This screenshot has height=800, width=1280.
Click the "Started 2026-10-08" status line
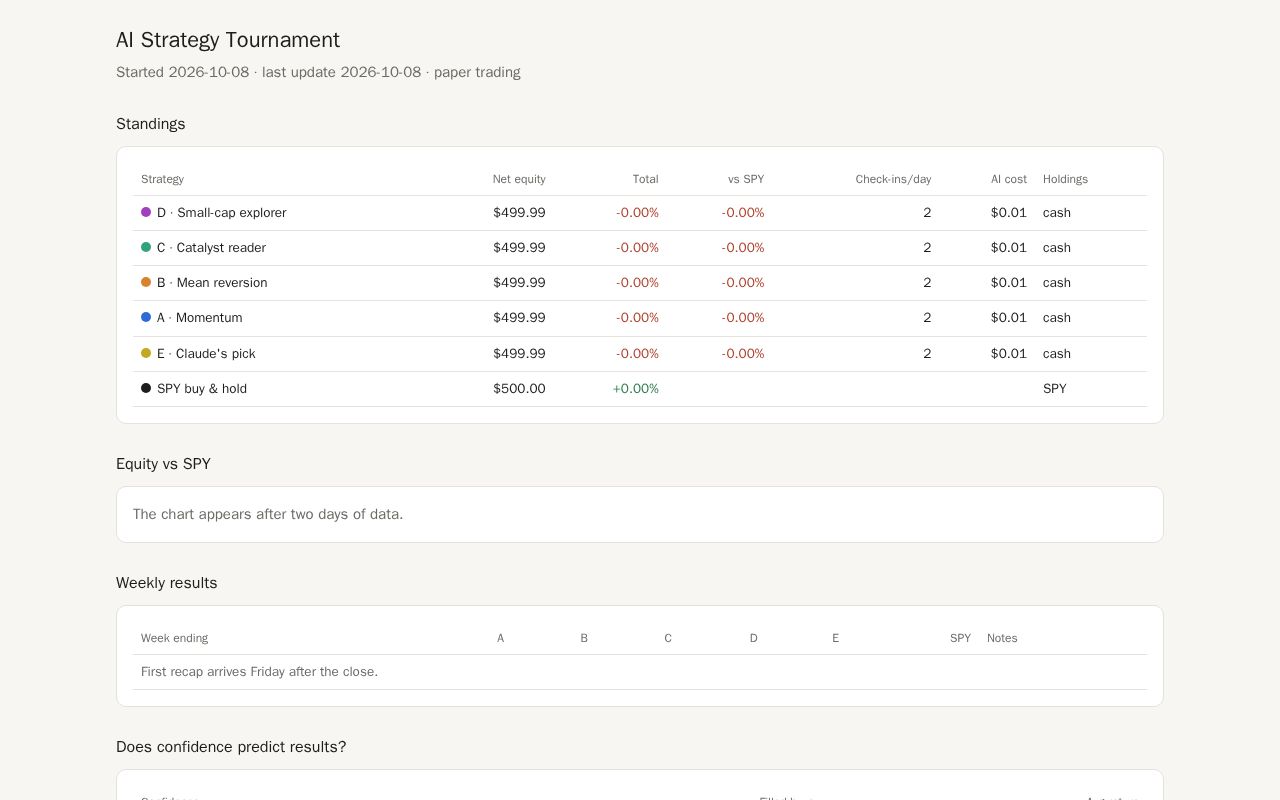tap(318, 72)
